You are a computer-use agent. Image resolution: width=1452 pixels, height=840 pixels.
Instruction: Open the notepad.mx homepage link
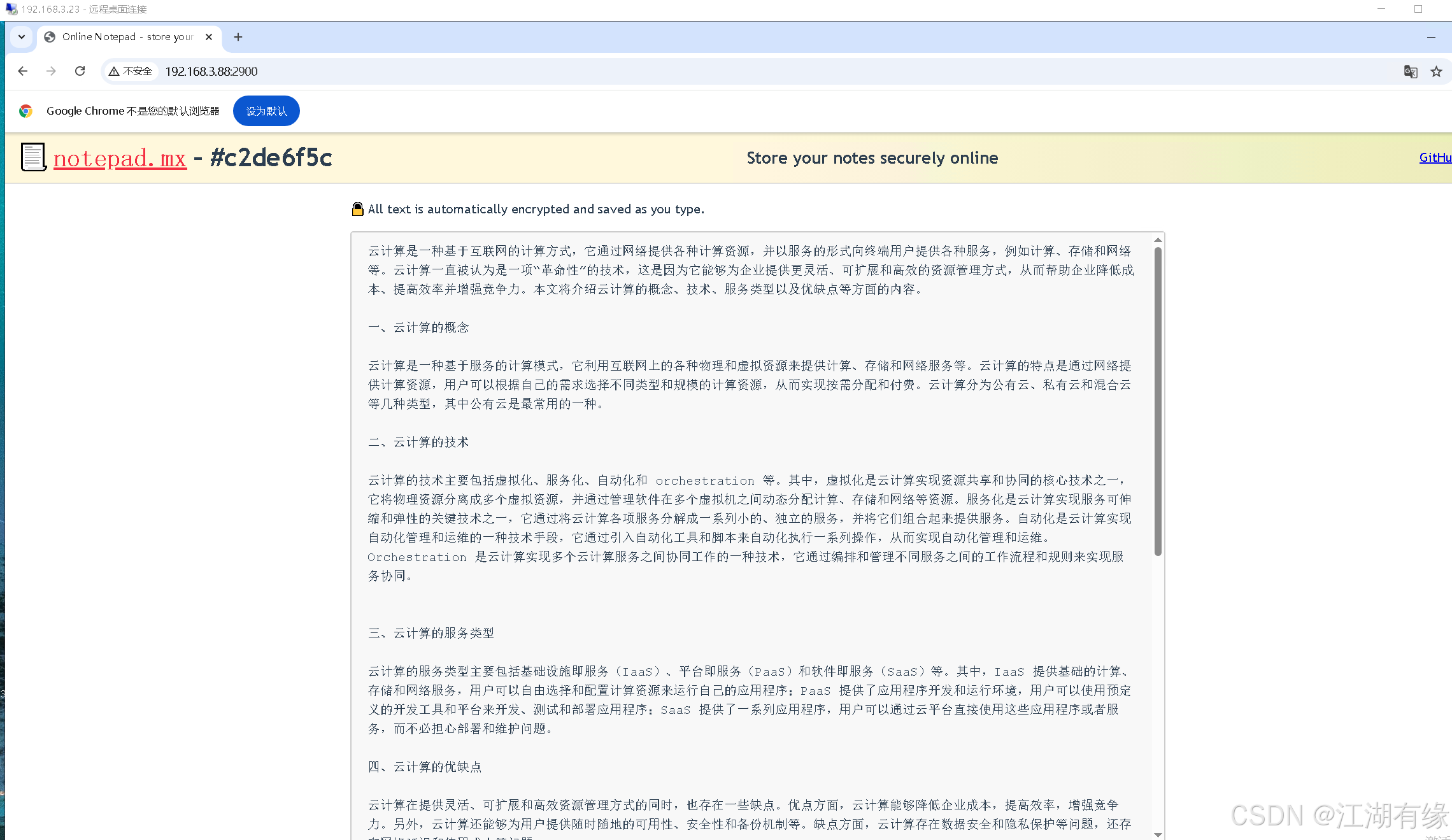pyautogui.click(x=120, y=158)
